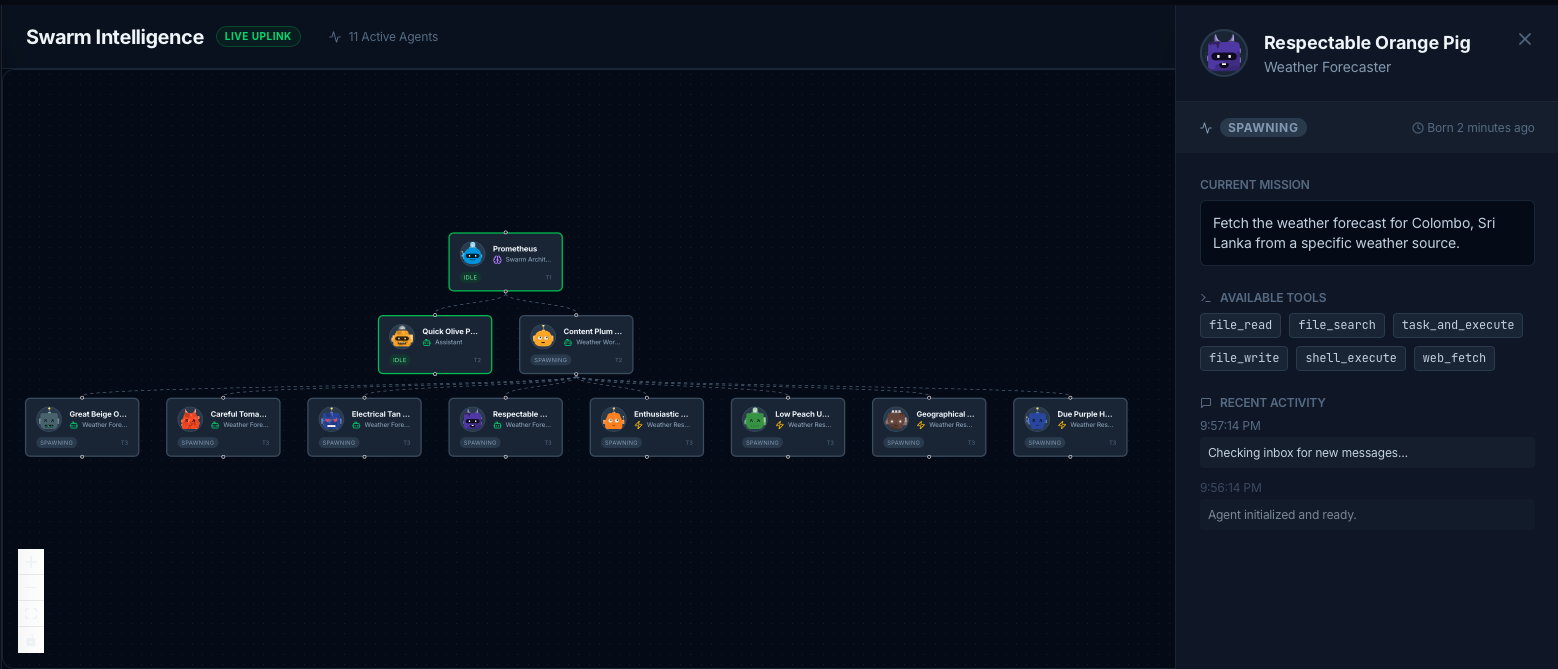Image resolution: width=1558 pixels, height=669 pixels.
Task: Close the Respectable Orange Pig detail panel
Action: [x=1525, y=39]
